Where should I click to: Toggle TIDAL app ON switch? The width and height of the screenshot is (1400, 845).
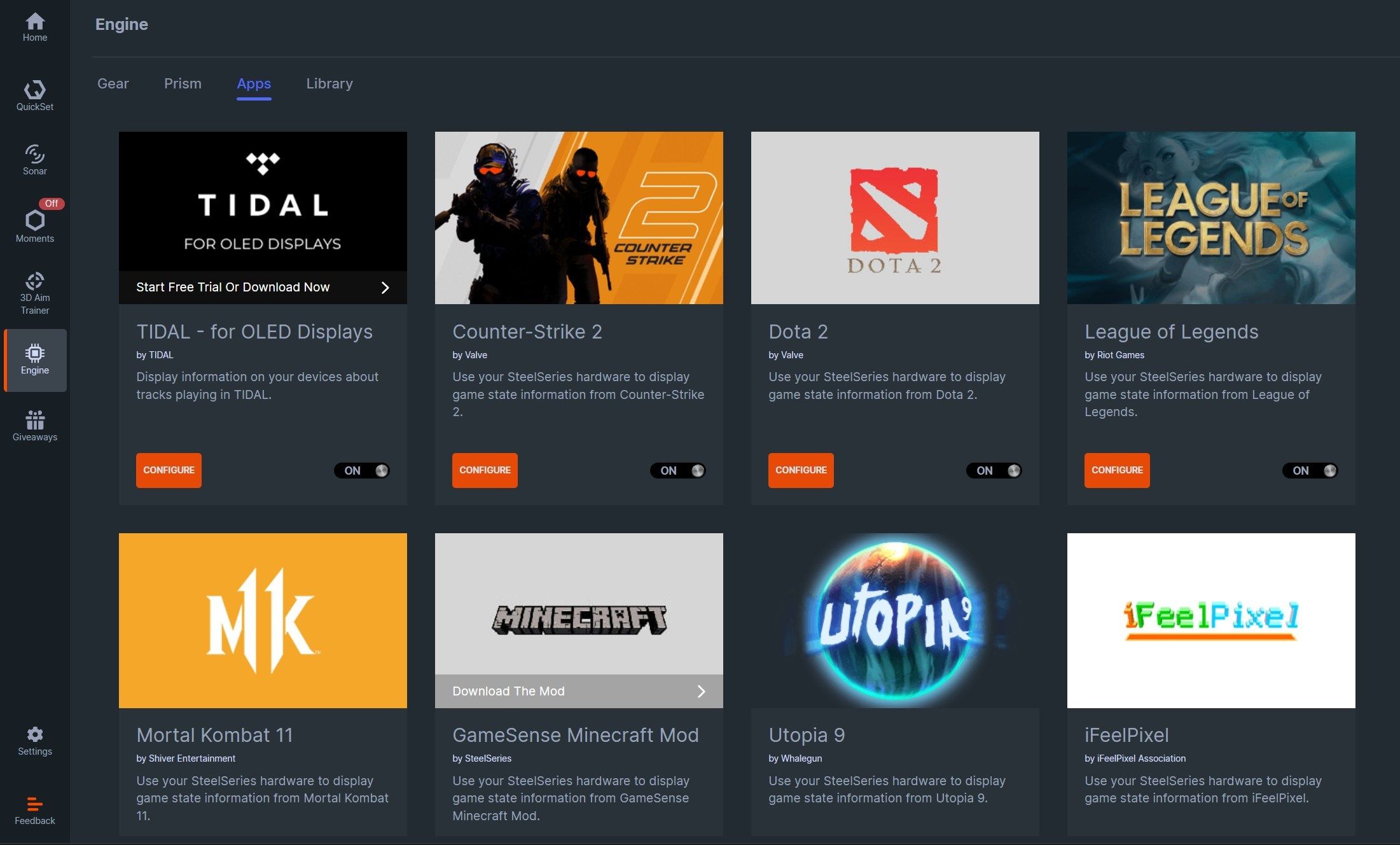pyautogui.click(x=361, y=470)
